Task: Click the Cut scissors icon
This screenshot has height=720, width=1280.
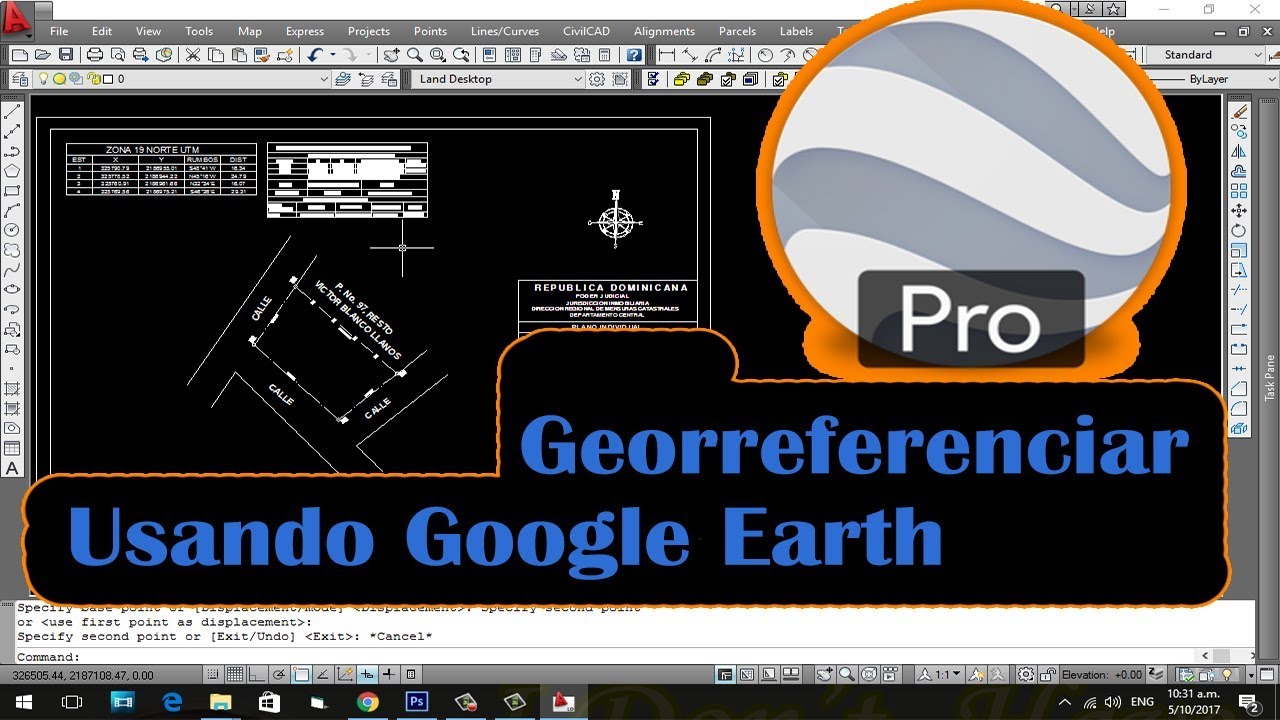Action: (x=193, y=55)
